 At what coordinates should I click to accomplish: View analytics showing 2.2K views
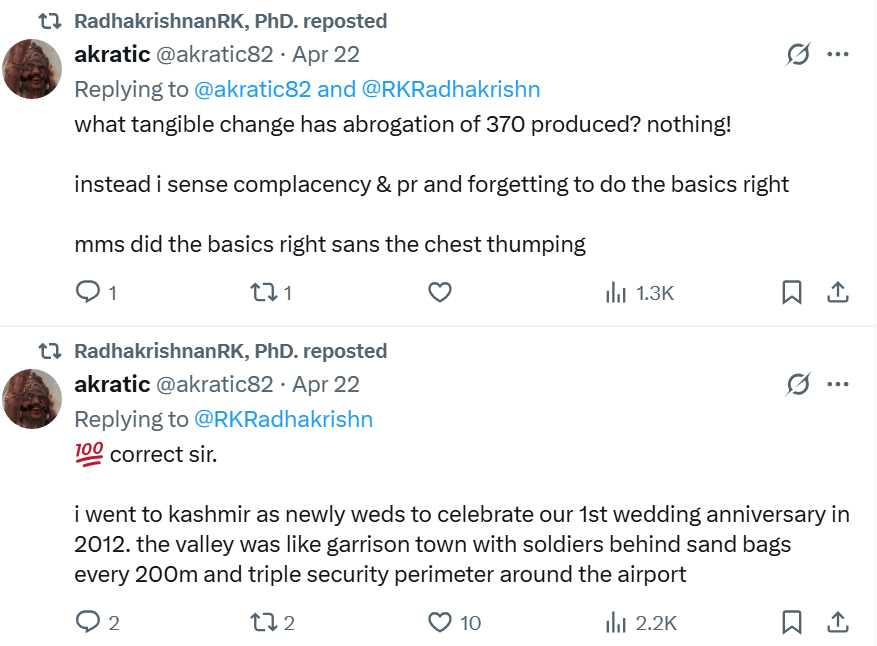coord(641,623)
